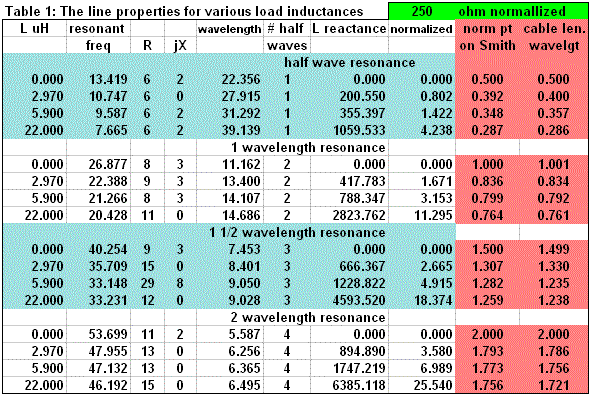
Task: Click the 'half wave resonance' section heading
Action: (349, 63)
